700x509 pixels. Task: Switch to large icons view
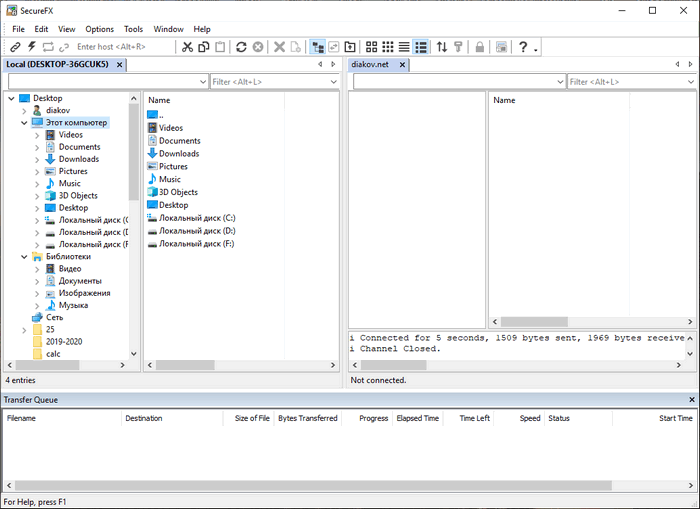click(371, 47)
